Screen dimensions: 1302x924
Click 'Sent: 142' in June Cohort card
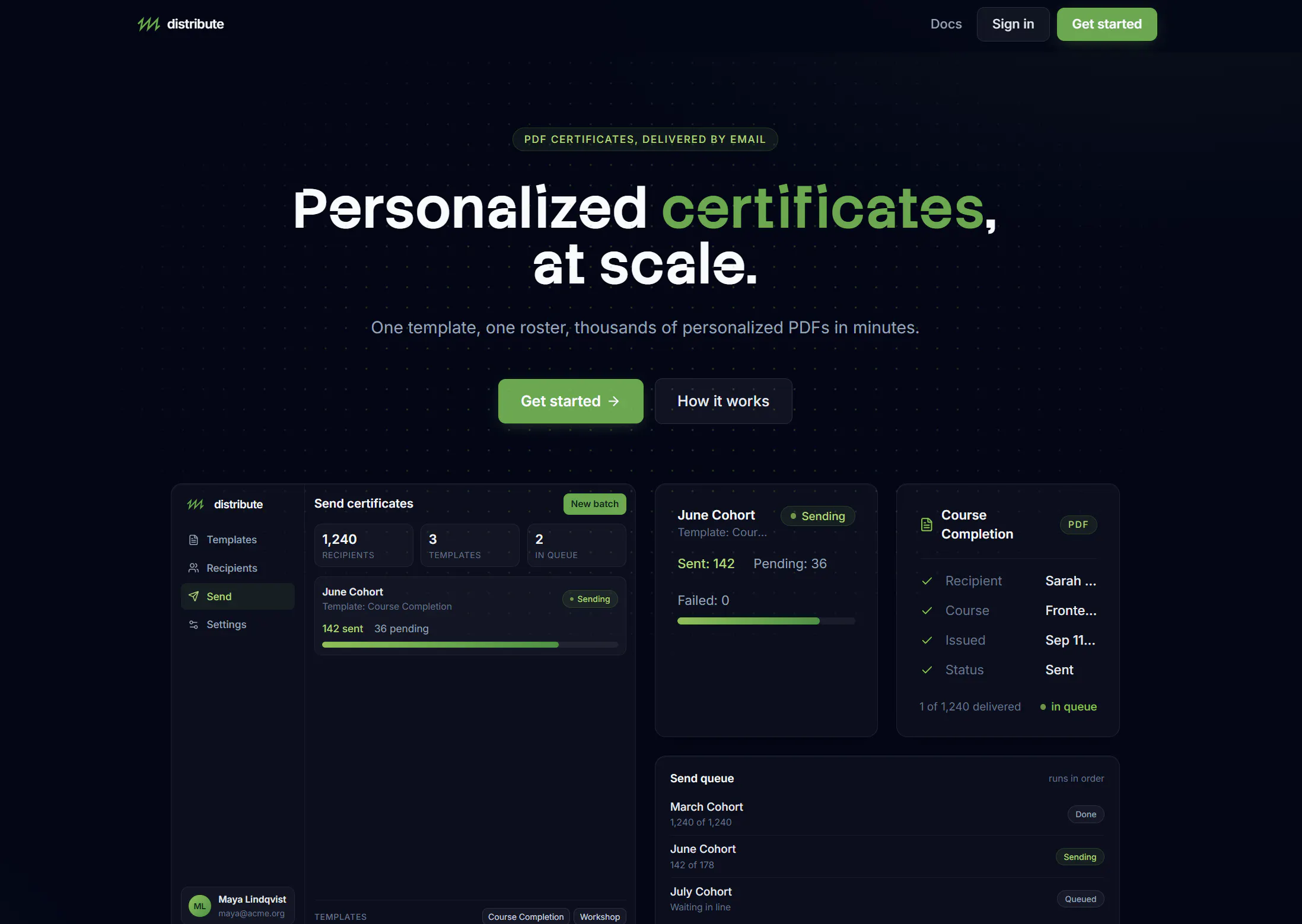[706, 564]
